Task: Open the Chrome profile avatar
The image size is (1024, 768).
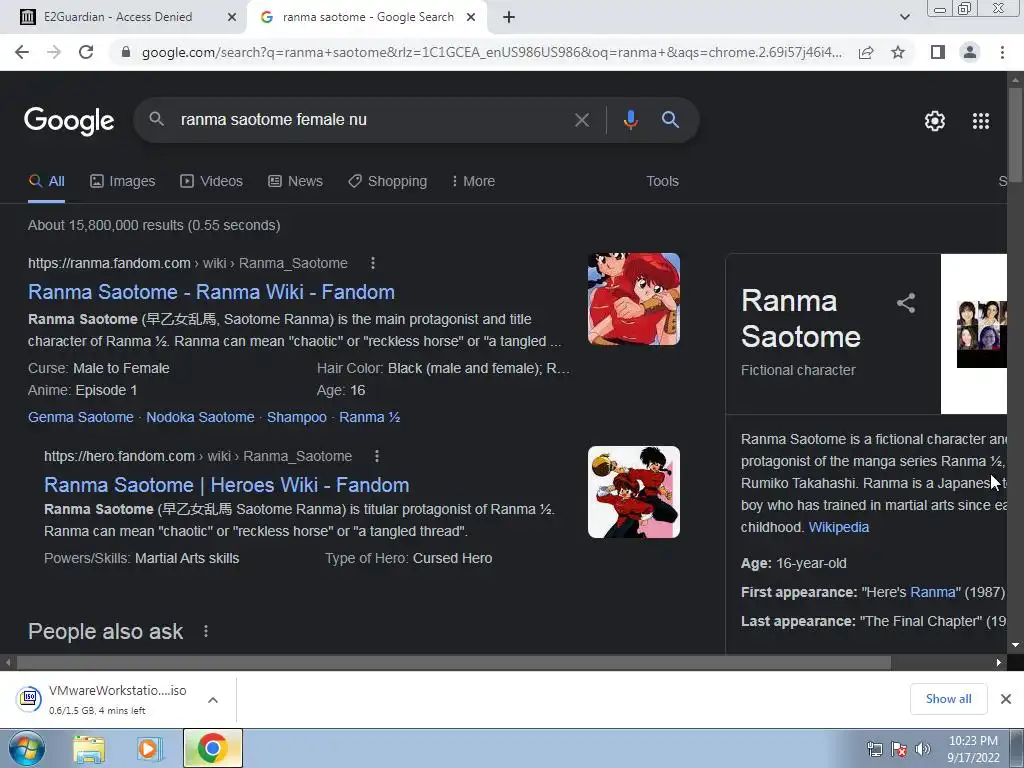Action: (x=970, y=52)
